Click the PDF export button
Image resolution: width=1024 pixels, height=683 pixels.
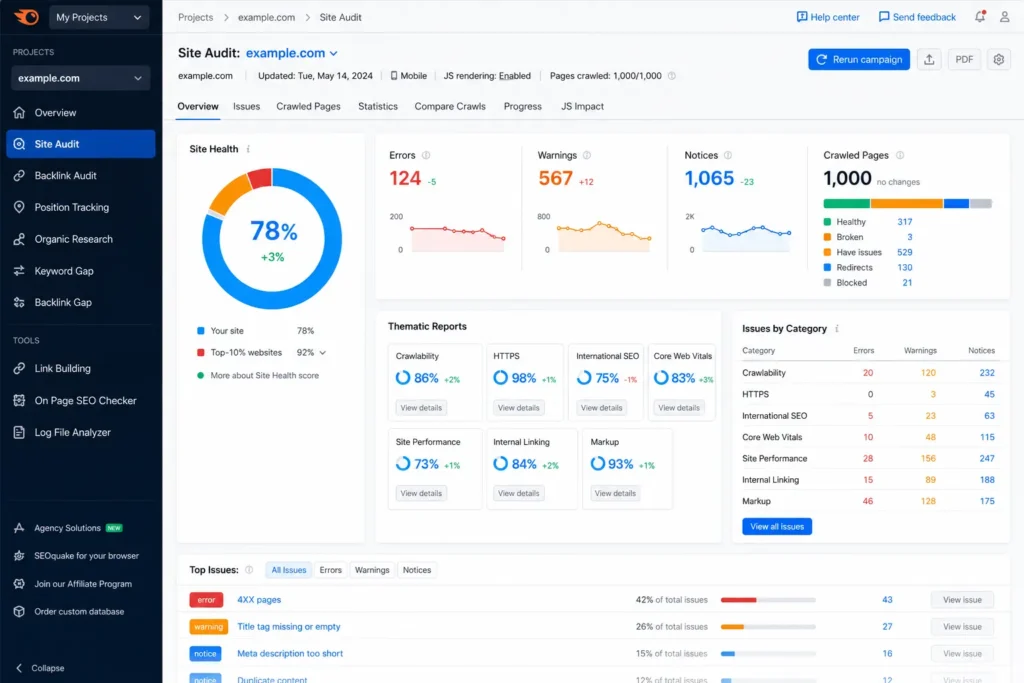click(x=964, y=59)
